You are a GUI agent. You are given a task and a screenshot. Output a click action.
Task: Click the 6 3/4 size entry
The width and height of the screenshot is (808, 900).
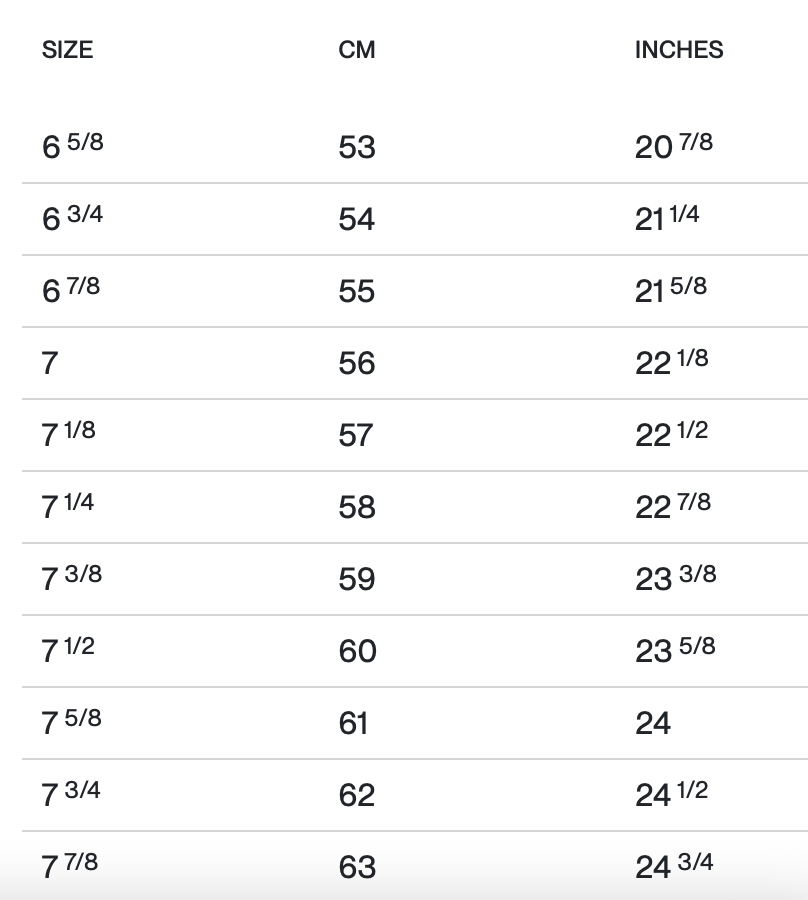(72, 218)
